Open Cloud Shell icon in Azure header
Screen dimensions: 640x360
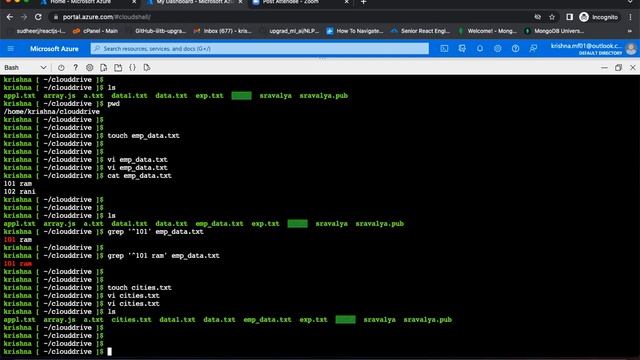[x=444, y=49]
